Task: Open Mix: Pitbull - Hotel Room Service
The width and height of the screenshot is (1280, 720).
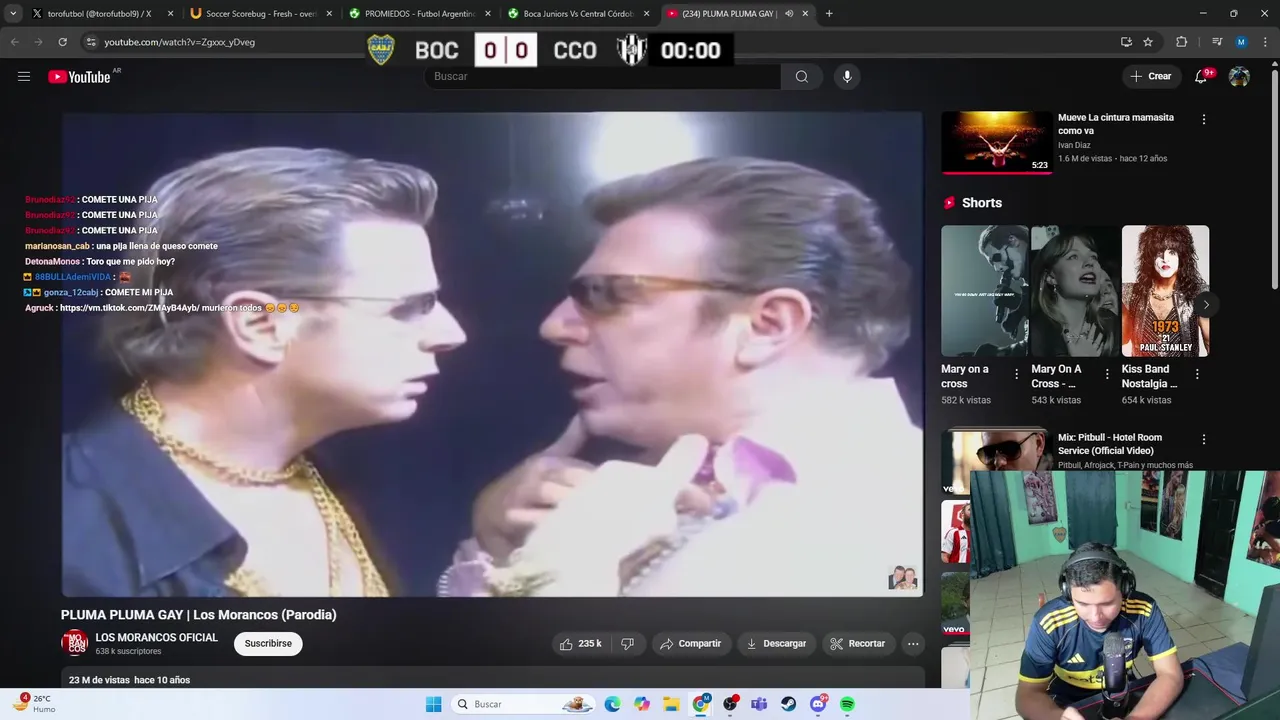Action: pos(1110,444)
